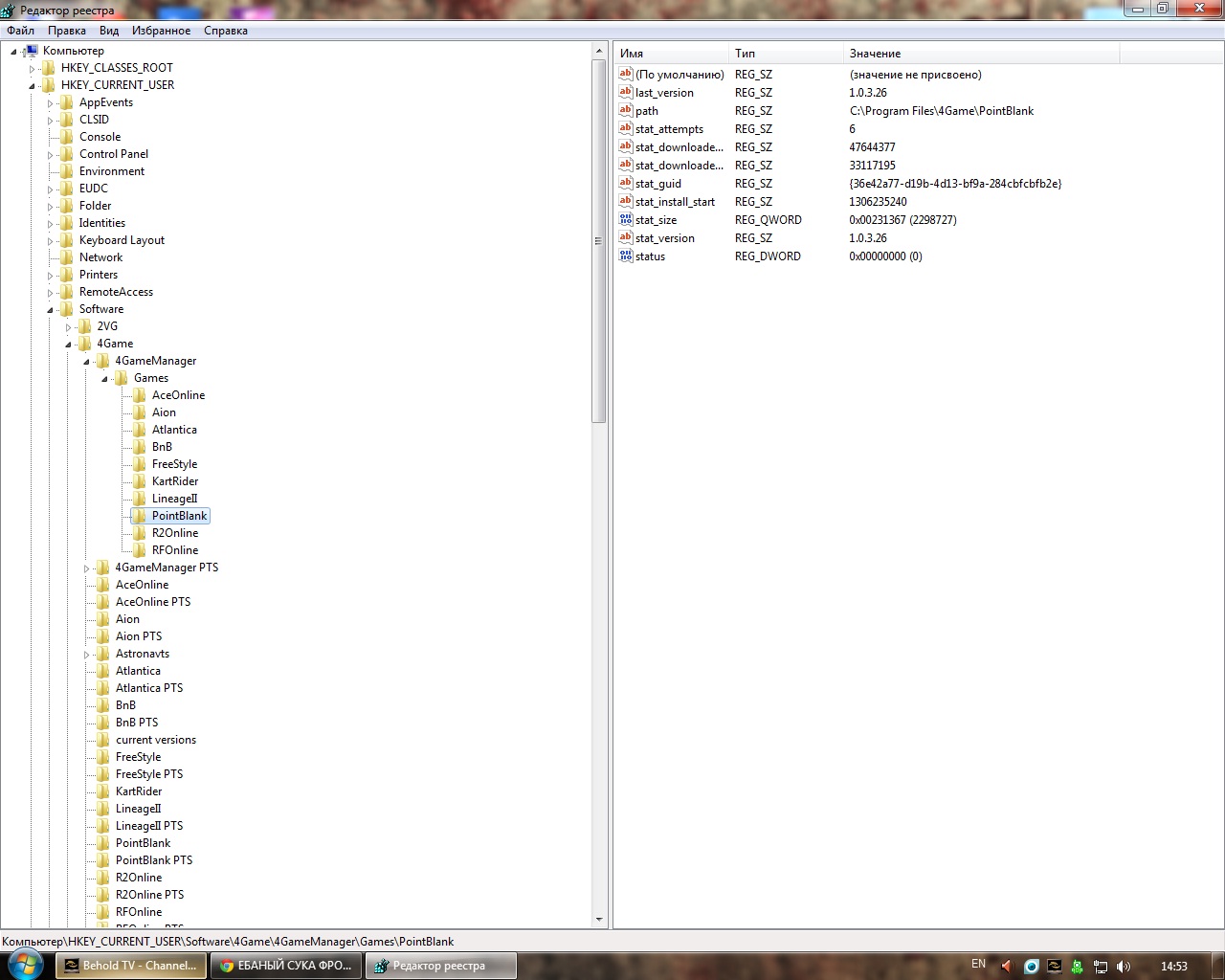Open the Избранное menu

(x=161, y=31)
